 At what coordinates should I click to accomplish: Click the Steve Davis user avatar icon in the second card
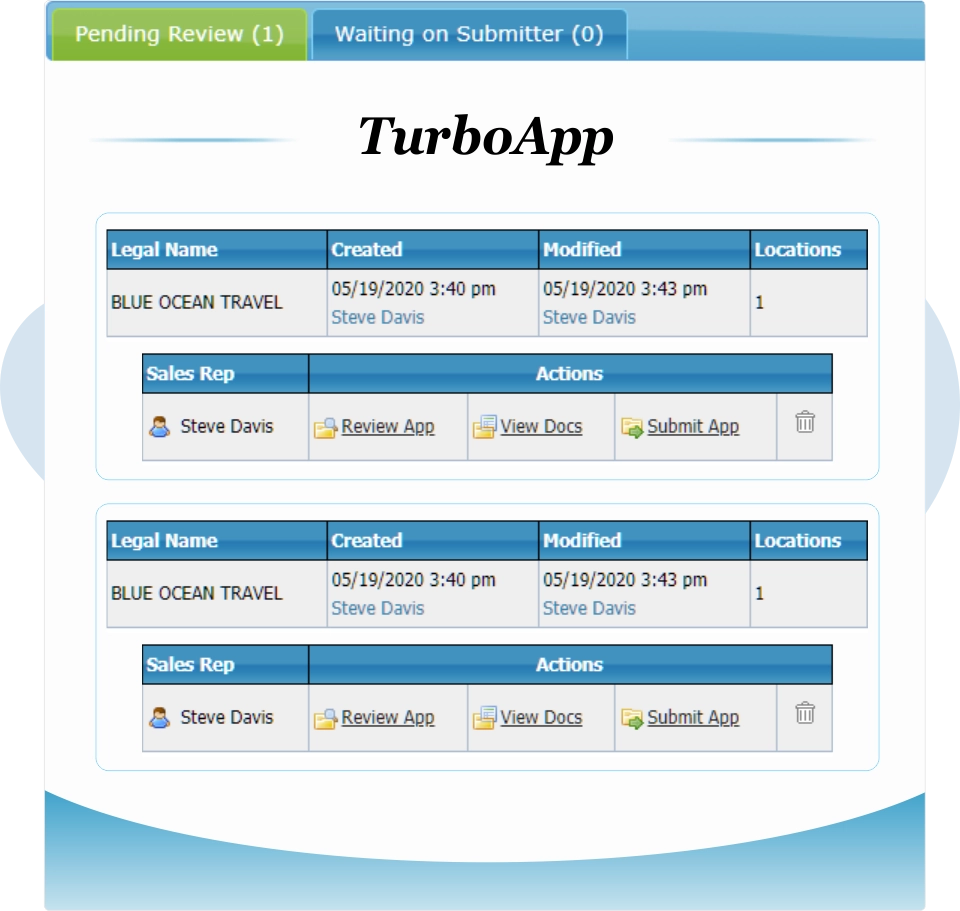point(160,718)
